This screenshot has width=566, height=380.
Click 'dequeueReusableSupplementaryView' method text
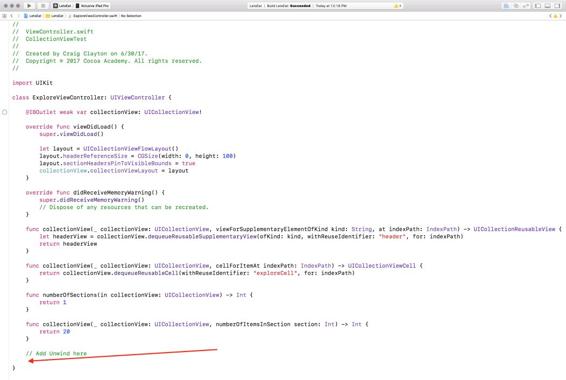point(202,236)
